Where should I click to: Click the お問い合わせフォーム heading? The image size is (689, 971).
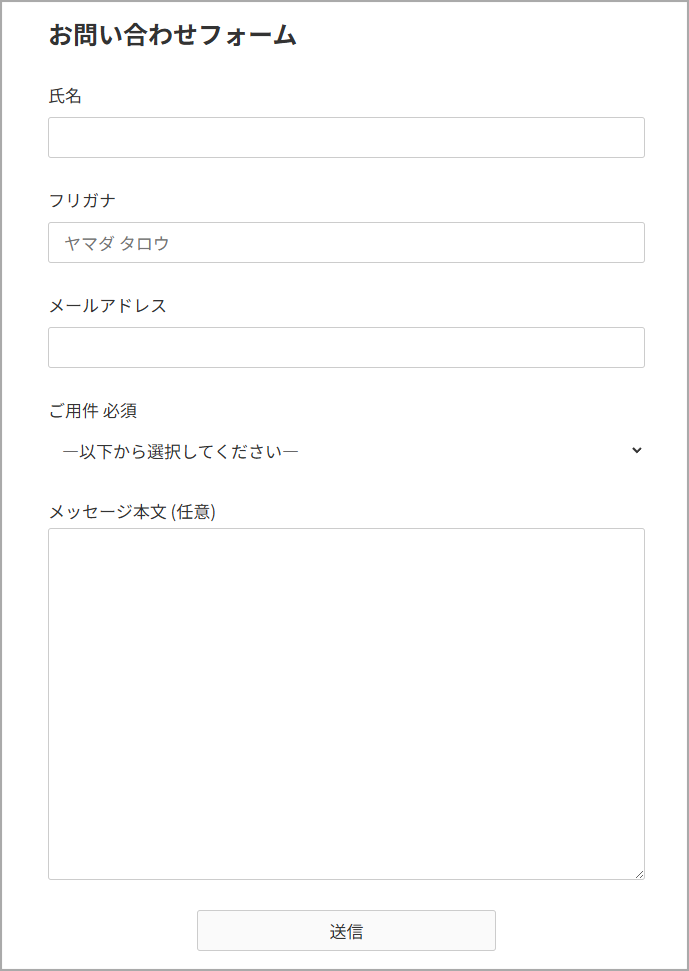173,36
